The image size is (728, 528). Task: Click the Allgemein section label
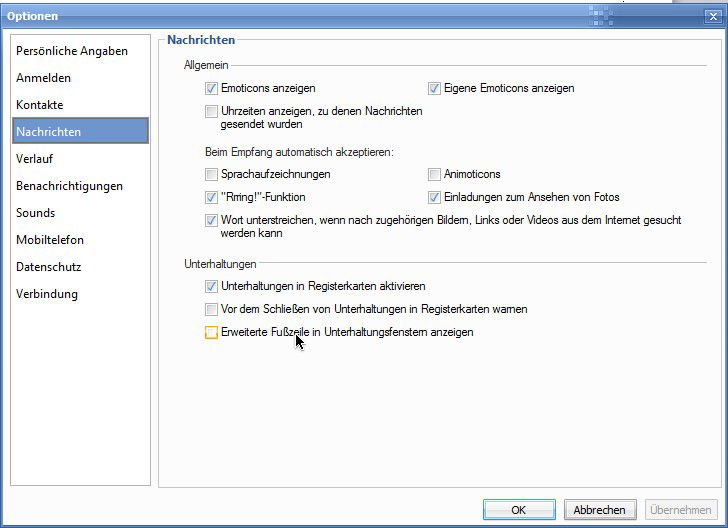[206, 65]
